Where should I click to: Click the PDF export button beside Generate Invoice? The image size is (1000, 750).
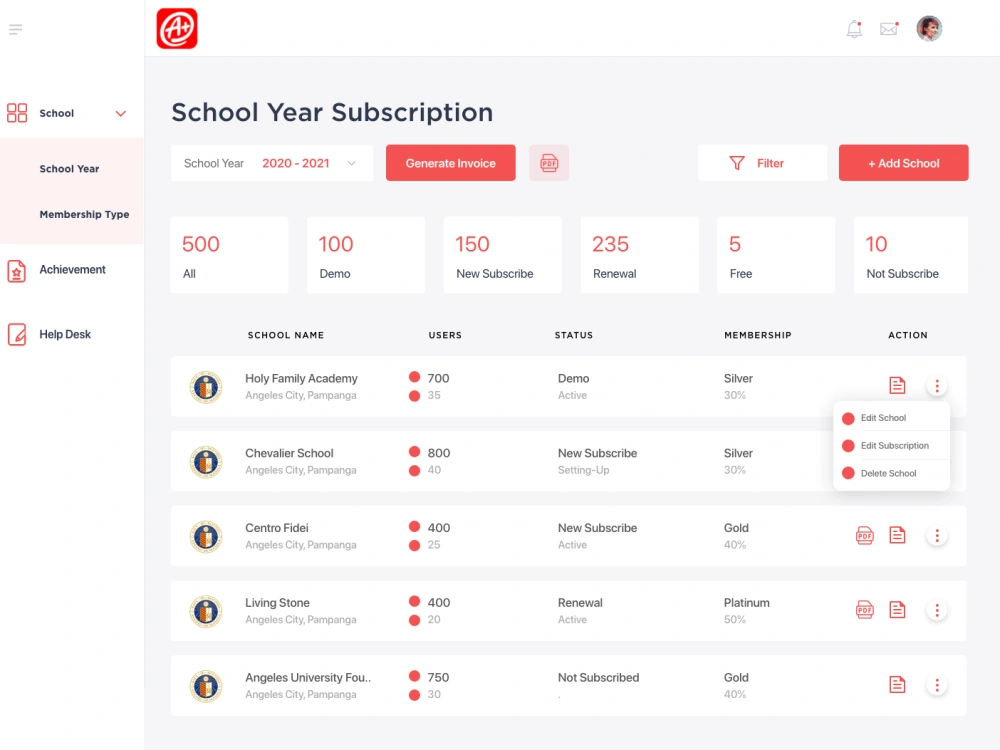[x=549, y=163]
